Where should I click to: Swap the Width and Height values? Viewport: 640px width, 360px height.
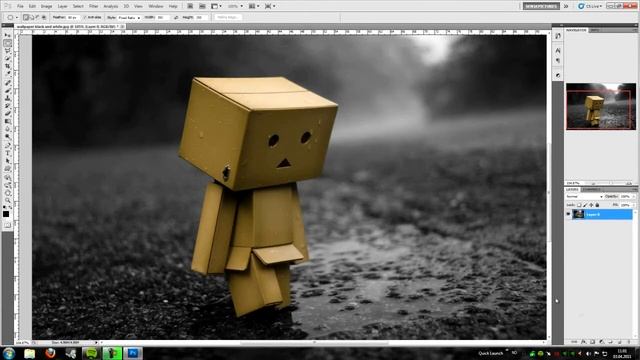point(176,18)
